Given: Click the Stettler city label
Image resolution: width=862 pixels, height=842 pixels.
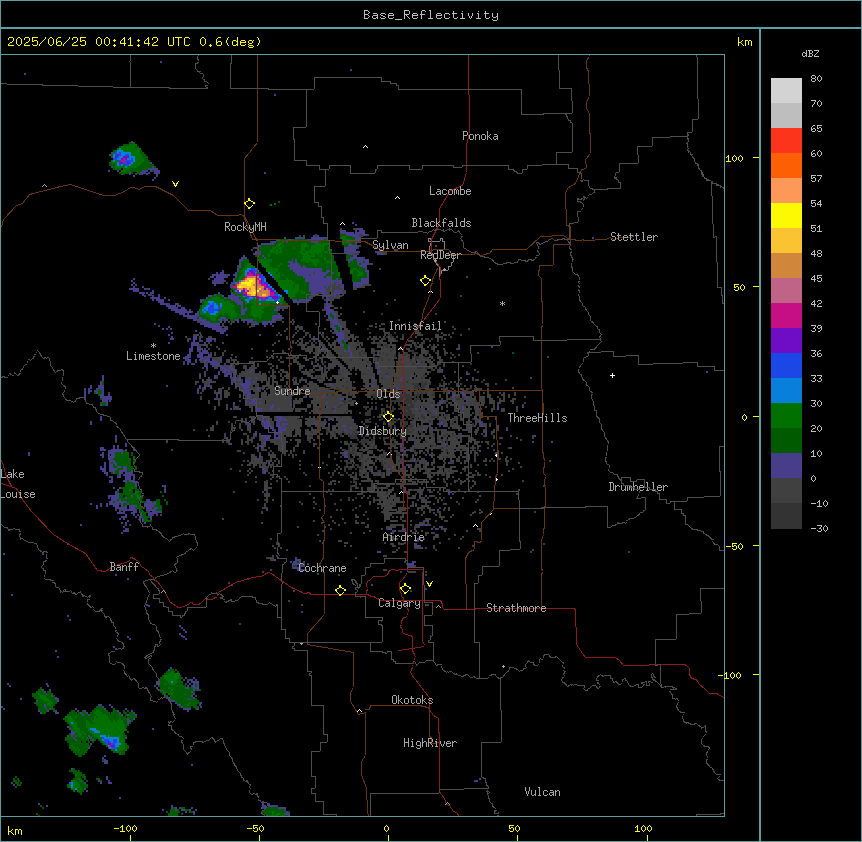Looking at the screenshot, I should 634,237.
